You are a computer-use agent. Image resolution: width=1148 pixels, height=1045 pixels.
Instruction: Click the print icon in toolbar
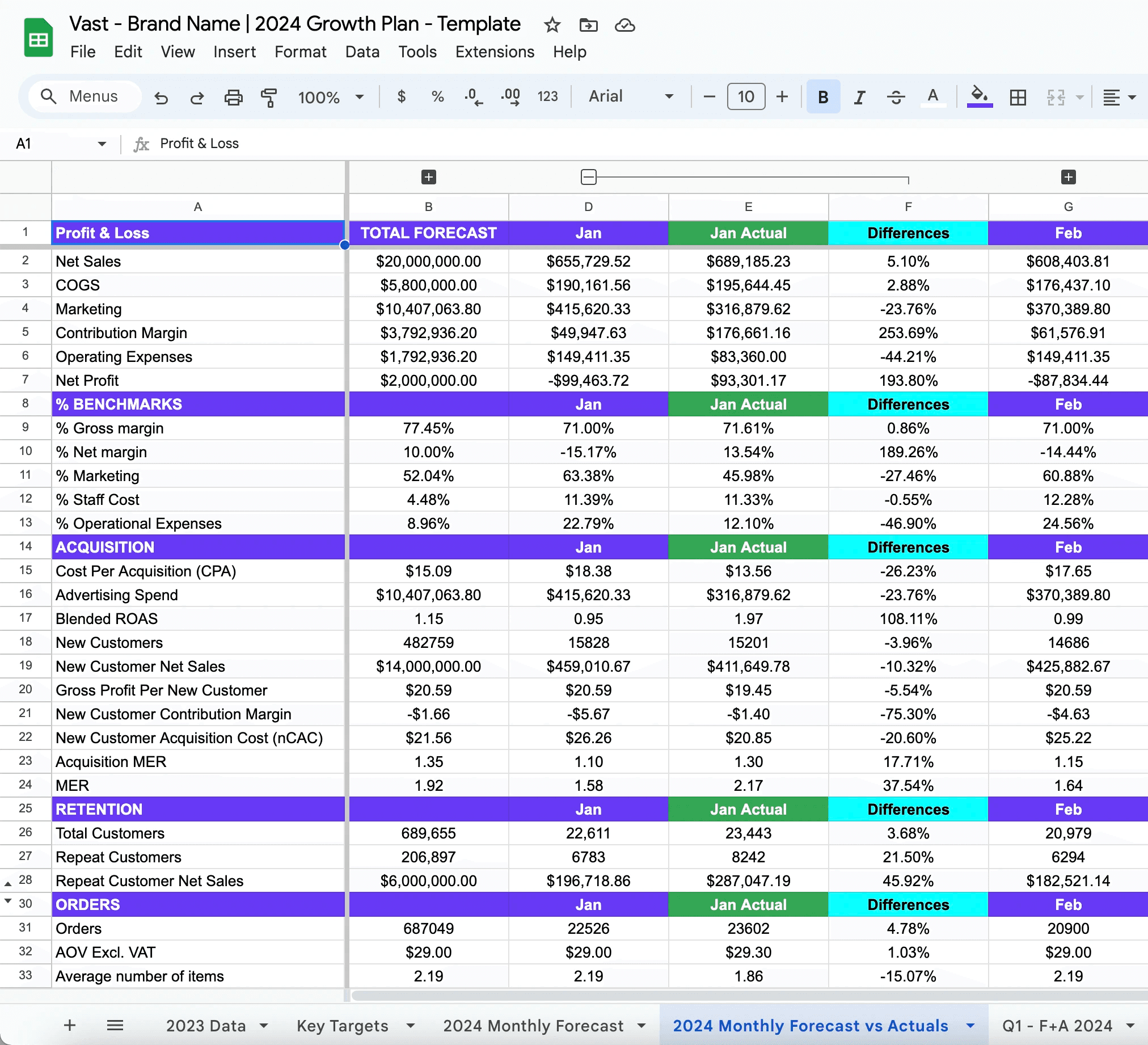click(x=233, y=98)
